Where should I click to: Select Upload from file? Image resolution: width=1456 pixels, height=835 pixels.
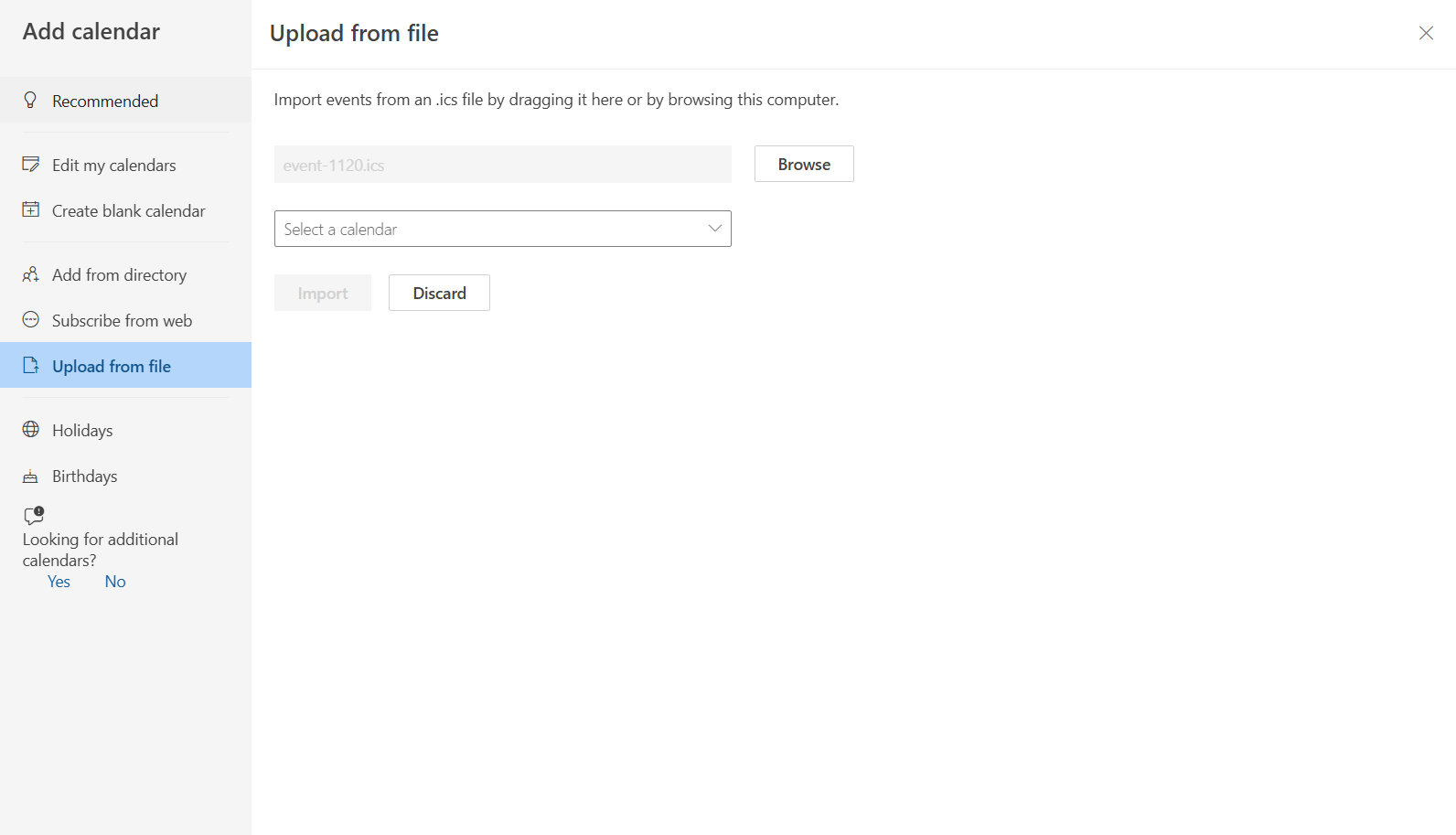pos(125,365)
